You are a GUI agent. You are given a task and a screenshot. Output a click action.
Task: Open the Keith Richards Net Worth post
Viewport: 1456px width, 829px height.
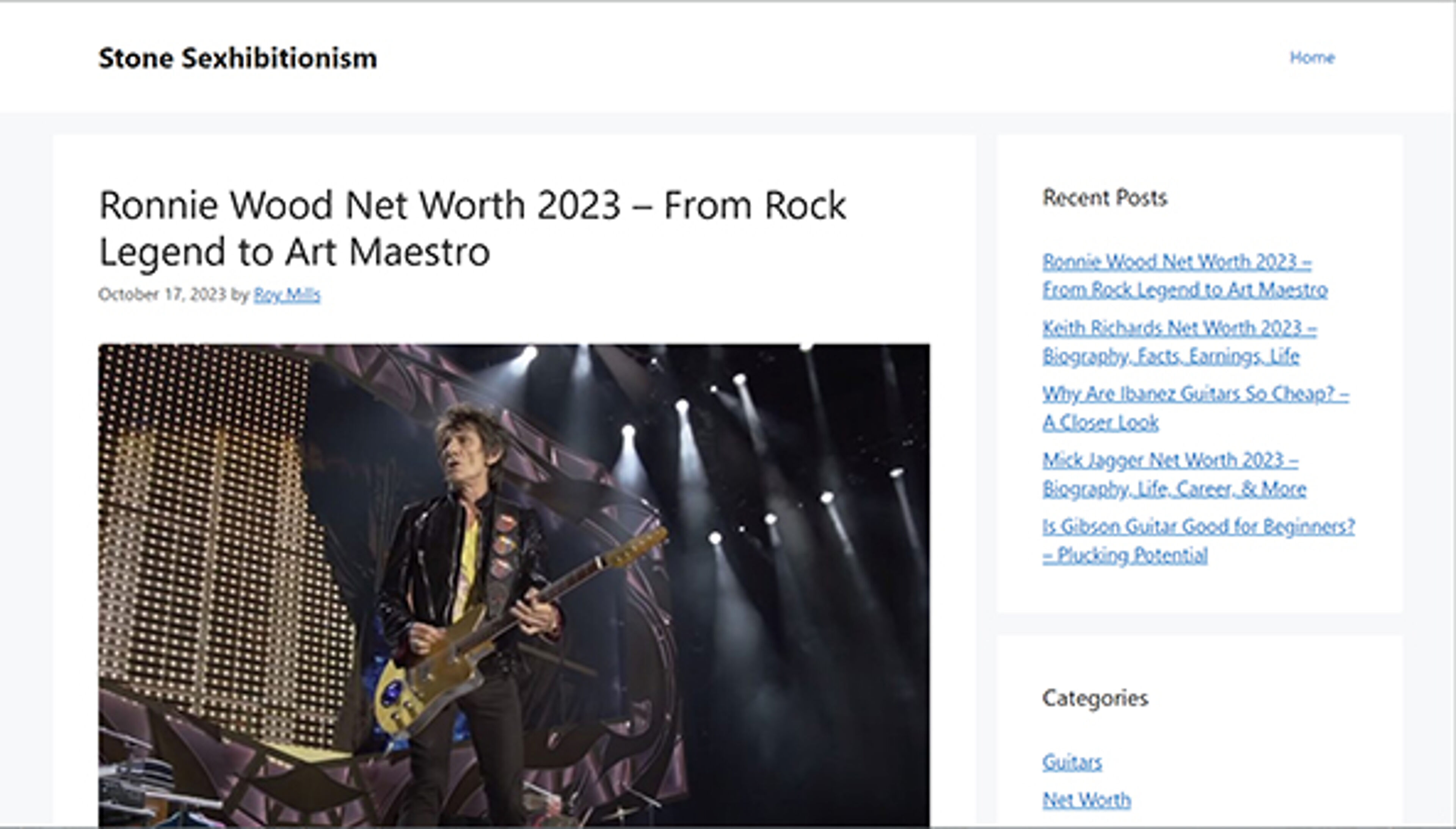(x=1179, y=342)
